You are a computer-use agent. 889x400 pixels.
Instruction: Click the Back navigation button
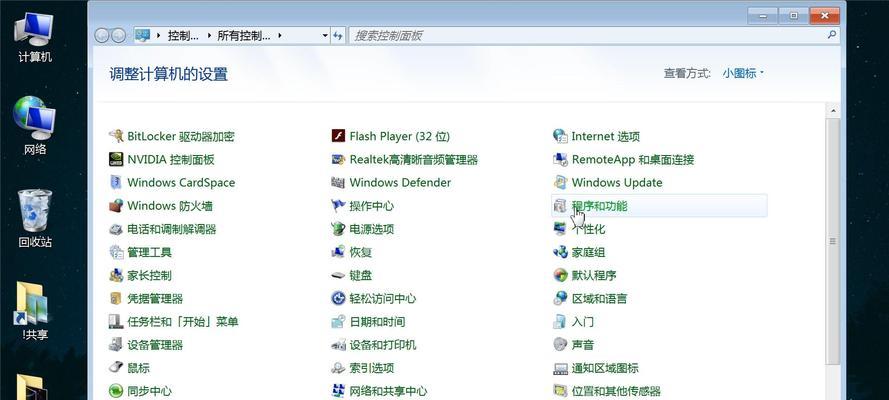(102, 36)
